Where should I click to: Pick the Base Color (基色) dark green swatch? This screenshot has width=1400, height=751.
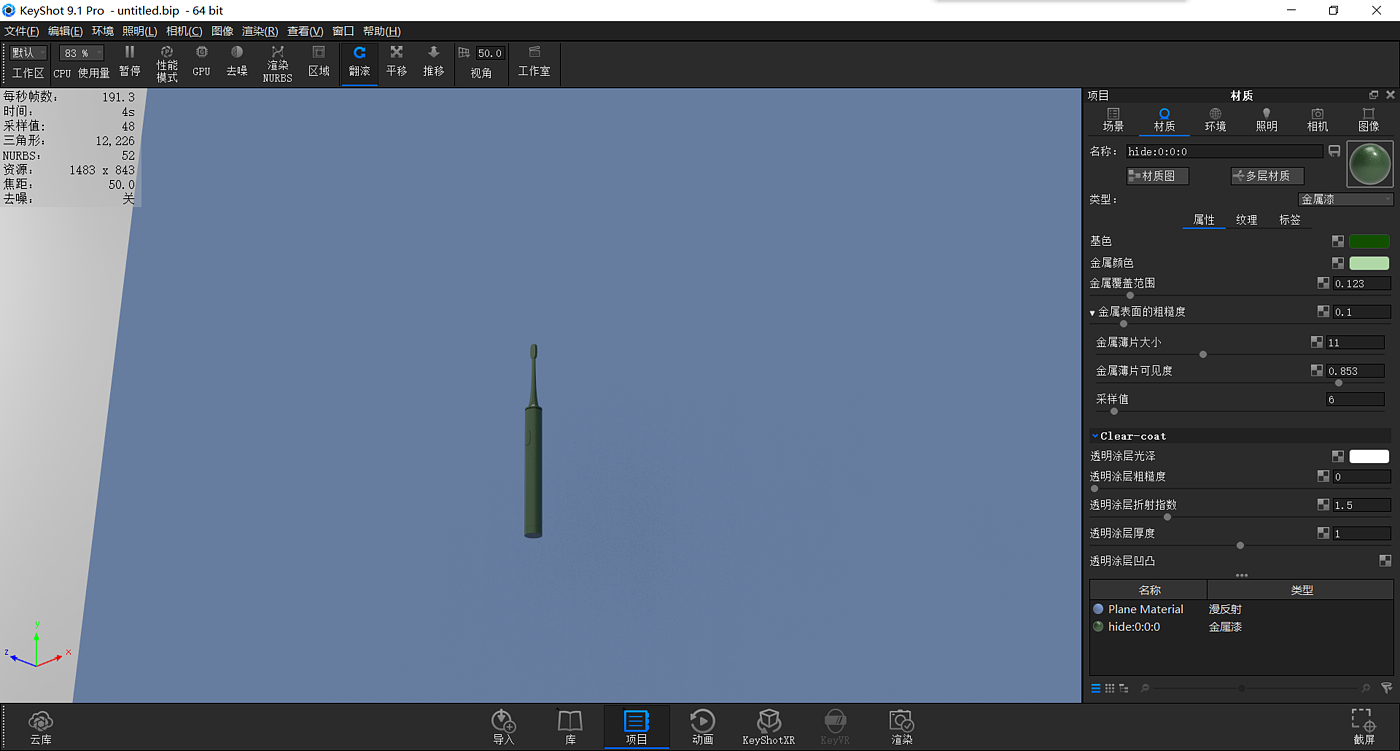click(x=1369, y=241)
